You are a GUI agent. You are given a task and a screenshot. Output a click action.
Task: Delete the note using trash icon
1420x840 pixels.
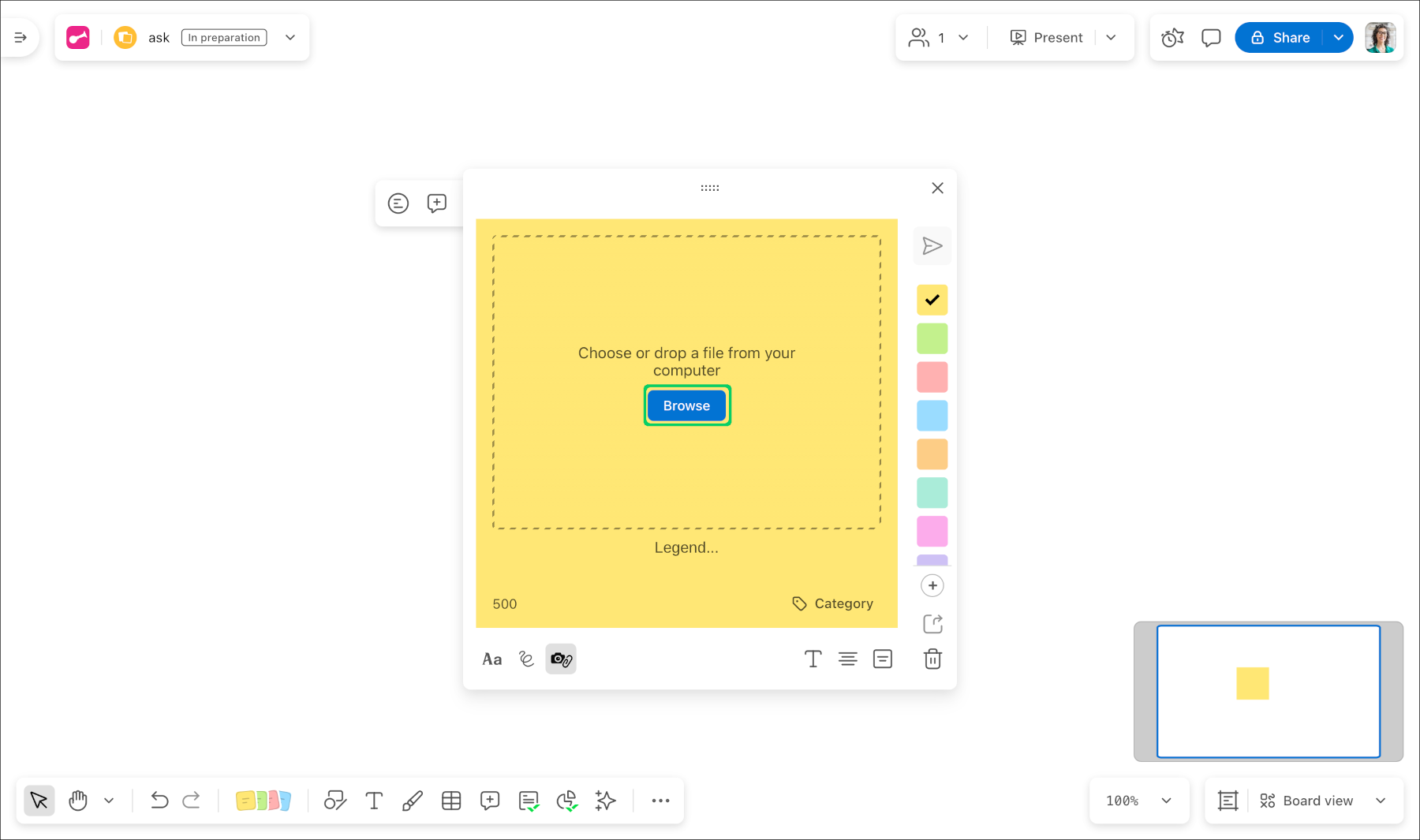point(932,659)
